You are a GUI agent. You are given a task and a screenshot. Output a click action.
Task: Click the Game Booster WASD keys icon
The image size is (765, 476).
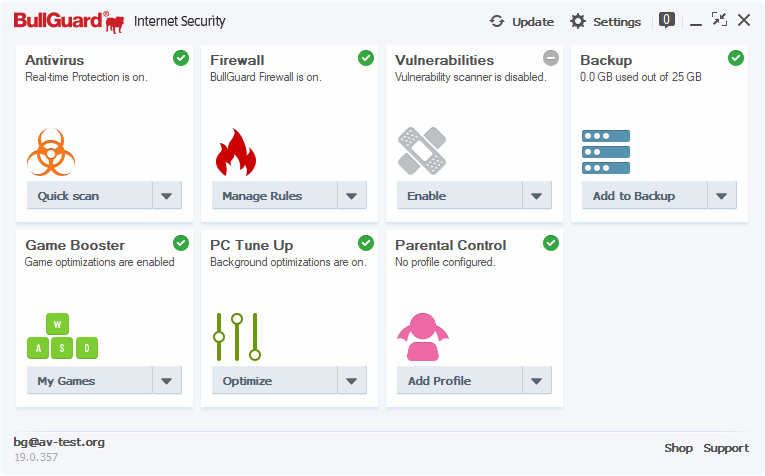pos(62,337)
